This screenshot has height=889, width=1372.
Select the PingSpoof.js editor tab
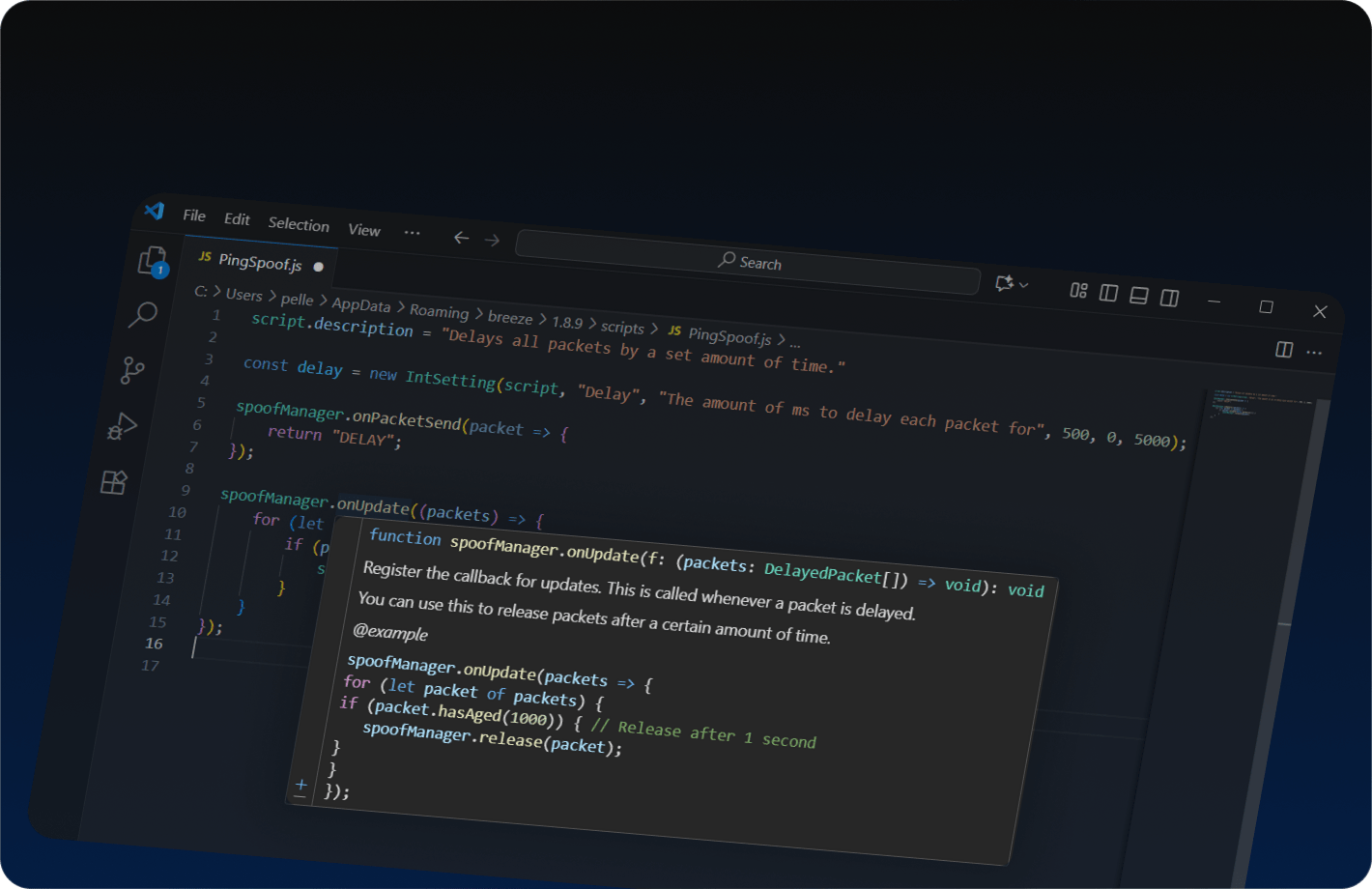(x=260, y=262)
